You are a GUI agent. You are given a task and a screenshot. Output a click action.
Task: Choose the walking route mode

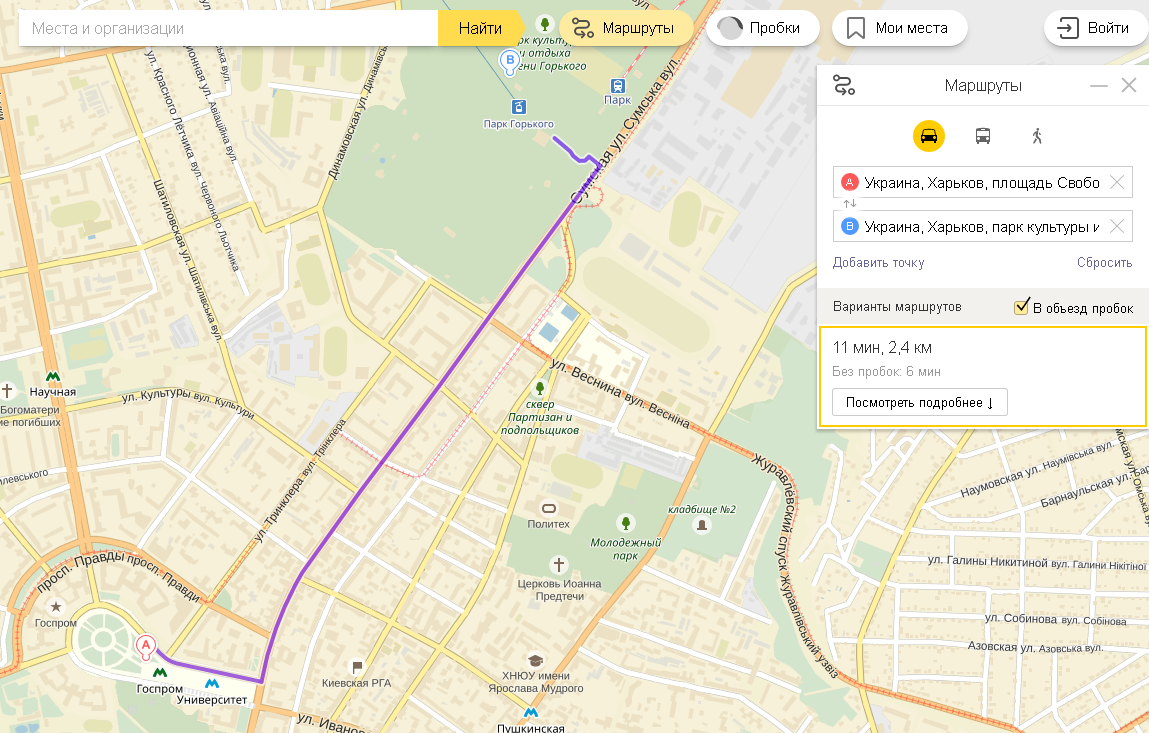[x=1037, y=136]
